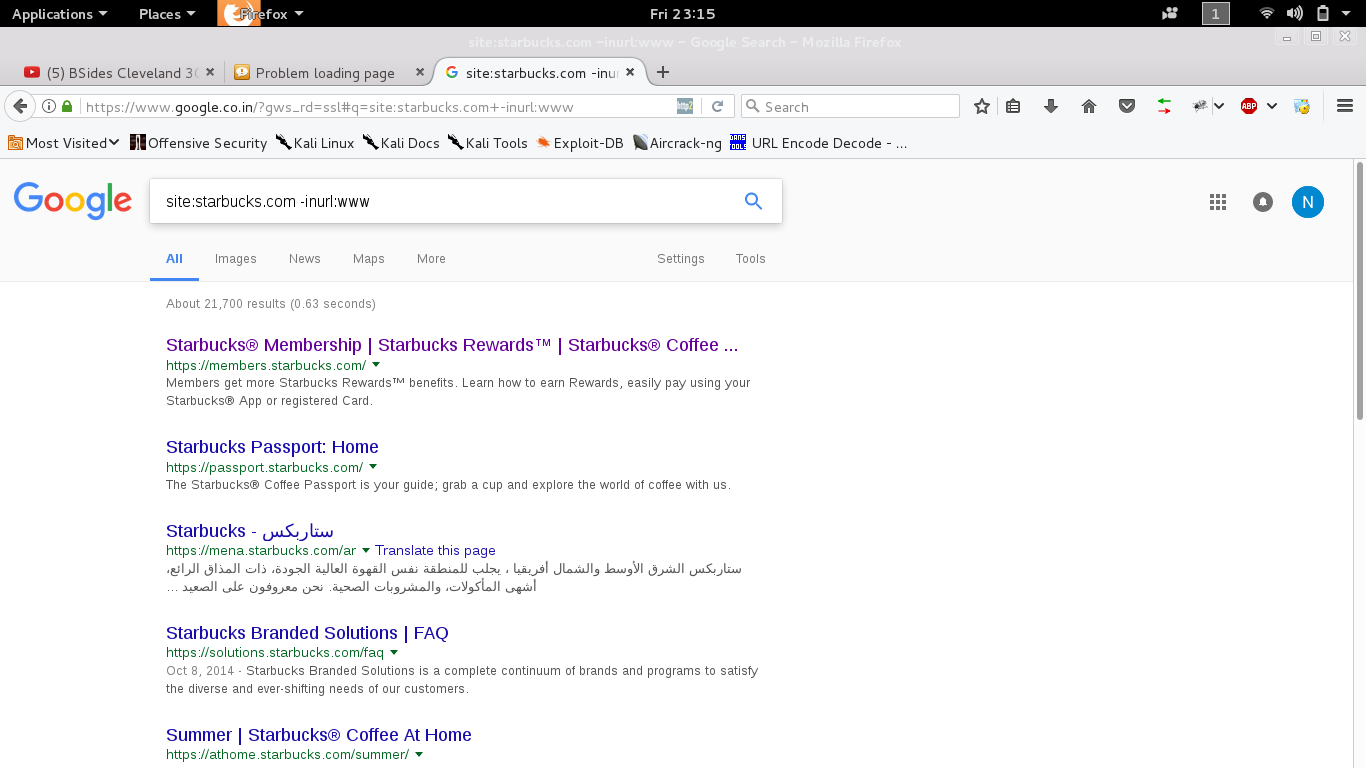Click the Firefox Search box

tap(850, 106)
